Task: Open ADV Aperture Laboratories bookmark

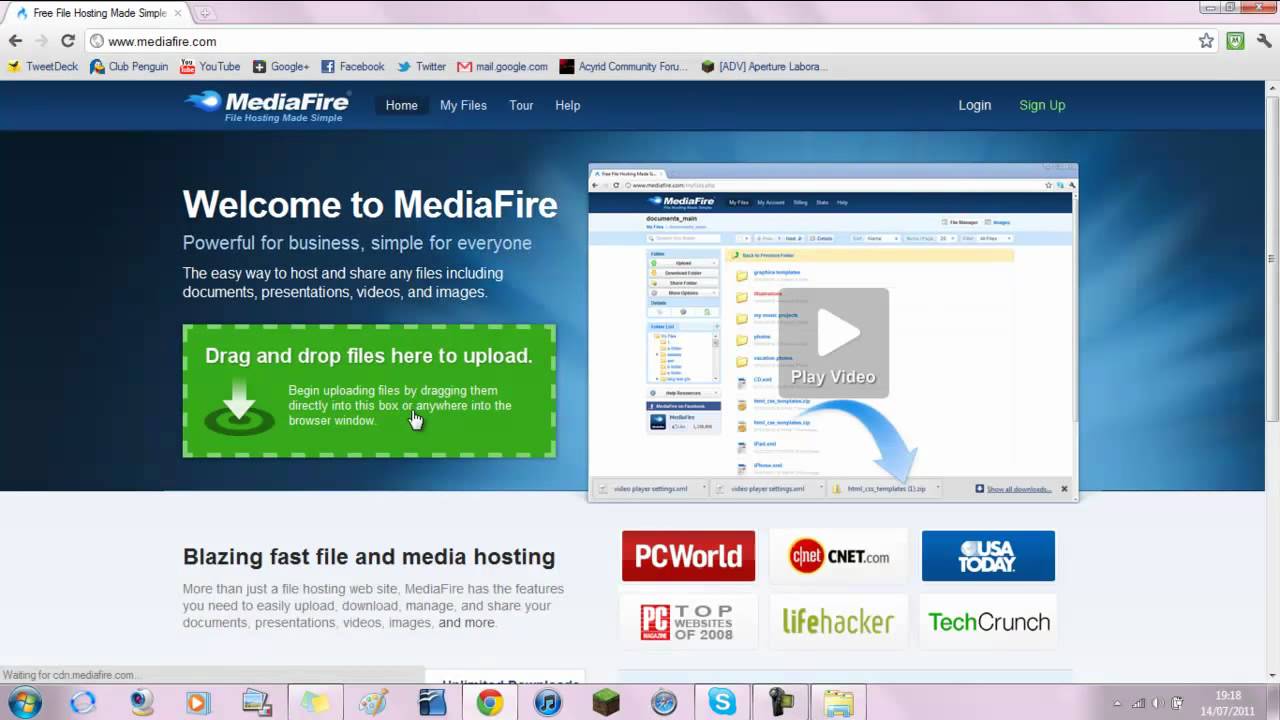Action: (x=764, y=67)
